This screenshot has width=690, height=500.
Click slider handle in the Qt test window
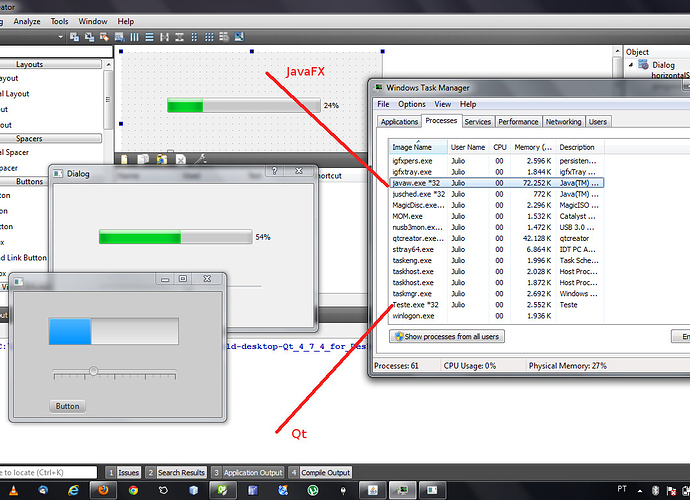tap(93, 371)
